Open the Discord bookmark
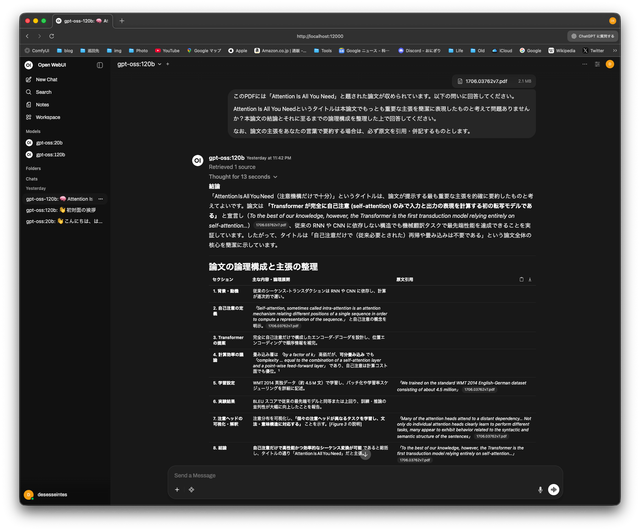 click(x=419, y=51)
